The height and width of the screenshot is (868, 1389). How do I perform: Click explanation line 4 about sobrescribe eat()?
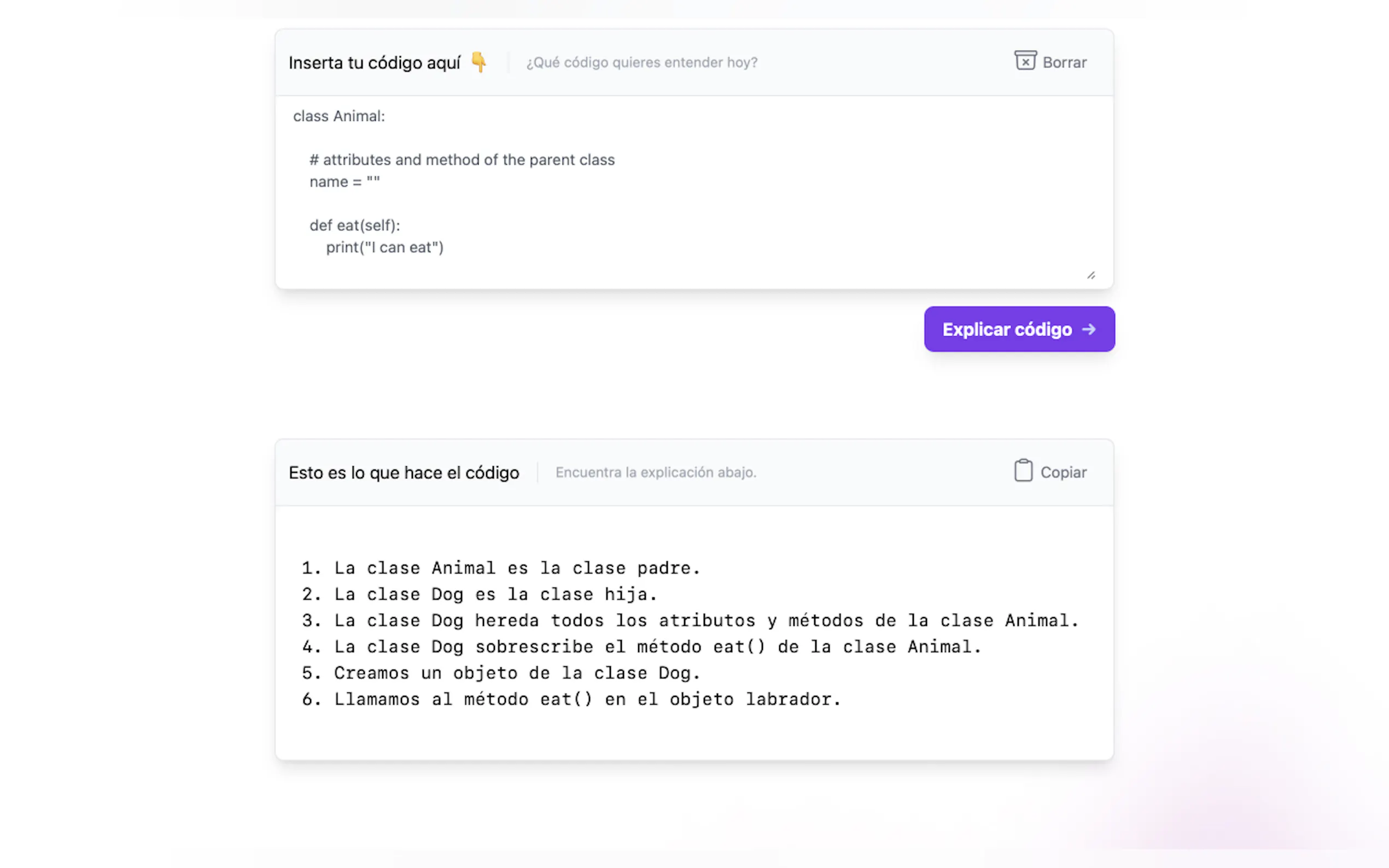pyautogui.click(x=641, y=647)
